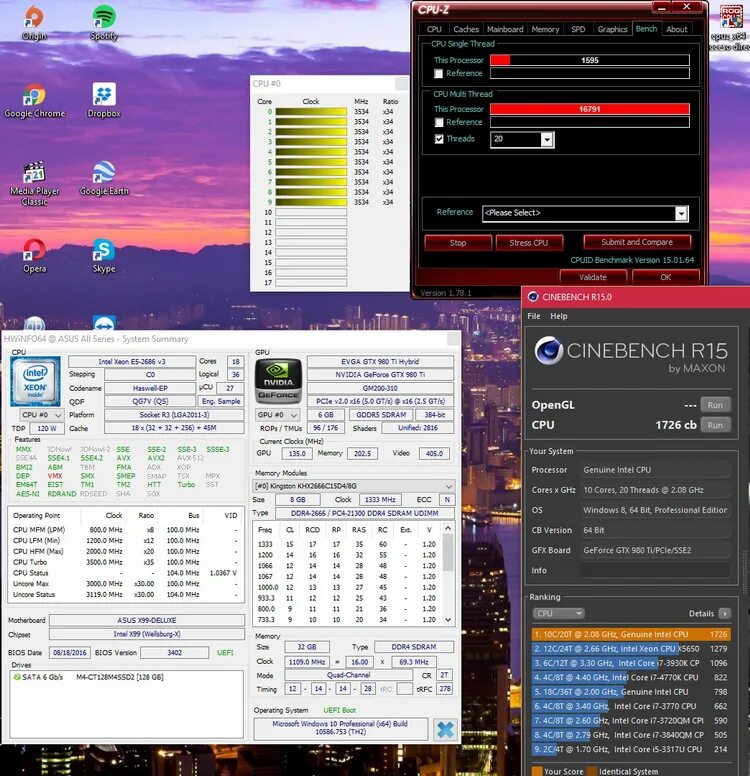Expand ranking Details arrow in Cinebench
Image resolution: width=750 pixels, height=776 pixels.
coord(725,614)
